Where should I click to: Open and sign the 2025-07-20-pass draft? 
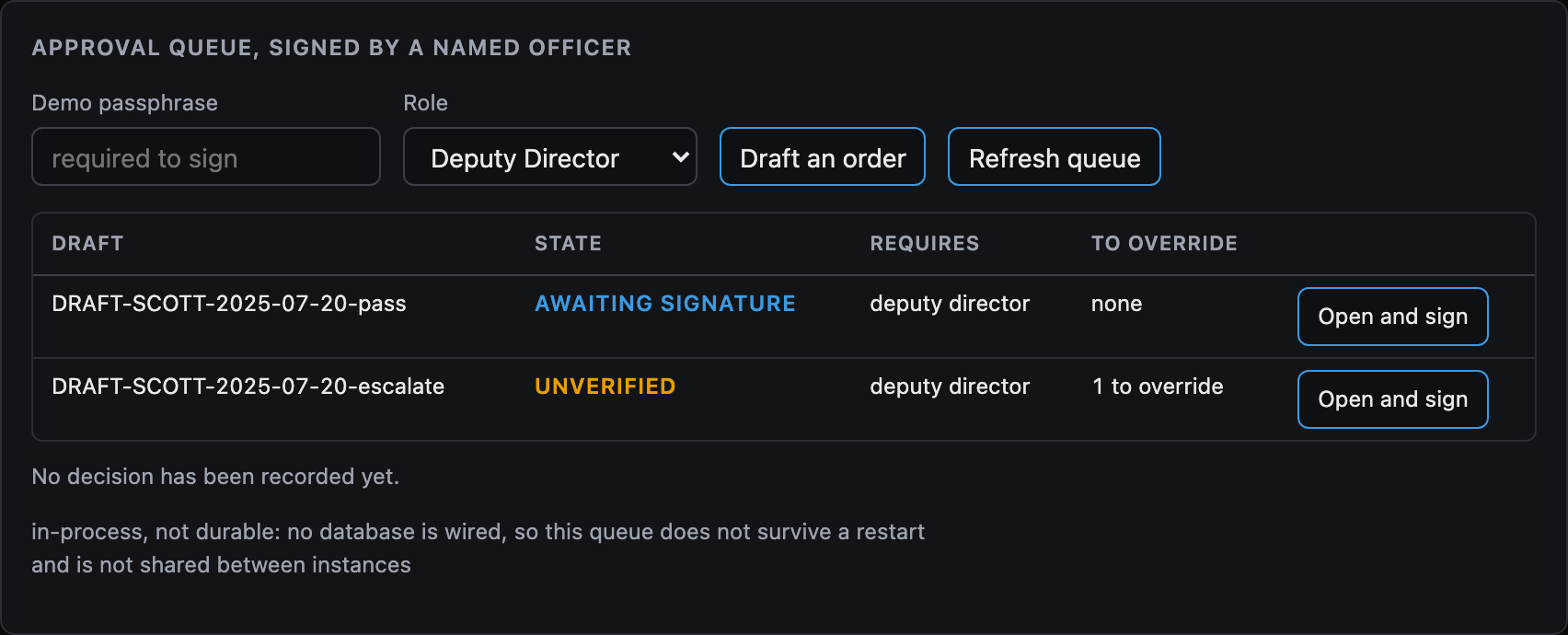1392,317
